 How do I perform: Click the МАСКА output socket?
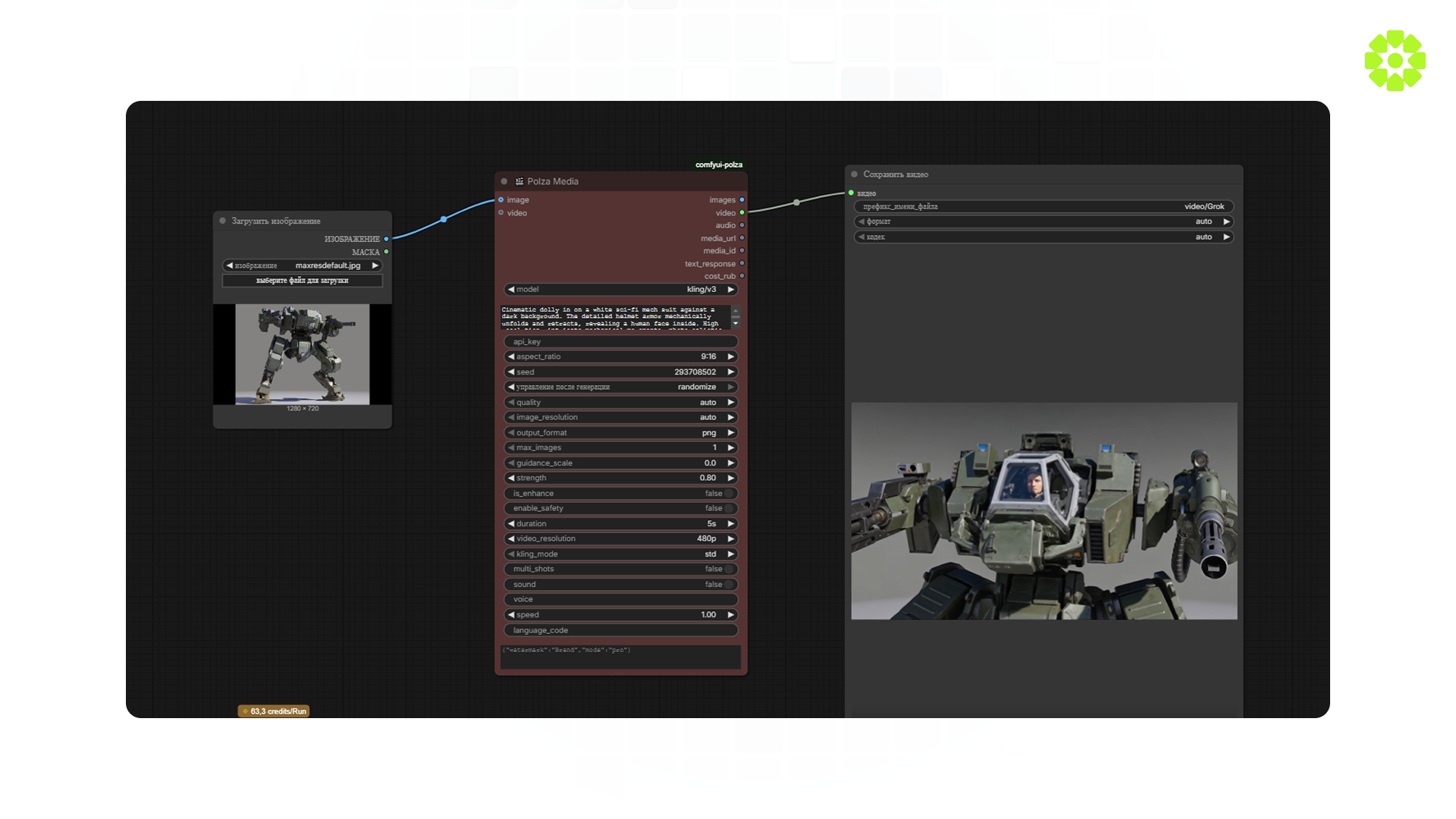tap(386, 252)
